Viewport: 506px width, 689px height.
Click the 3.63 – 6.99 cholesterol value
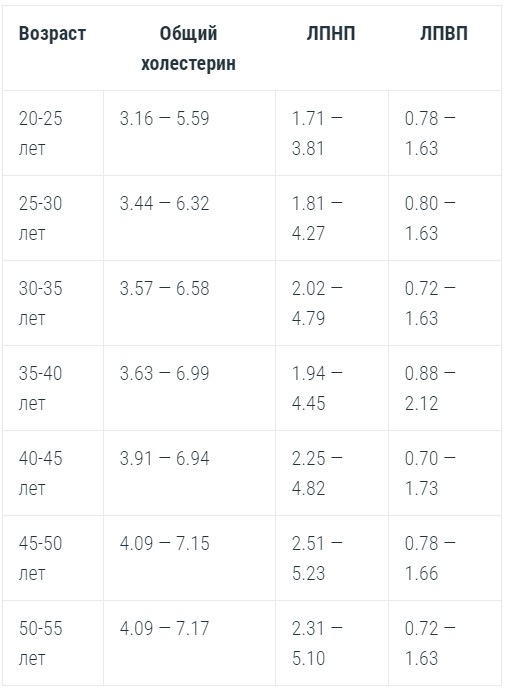click(165, 373)
